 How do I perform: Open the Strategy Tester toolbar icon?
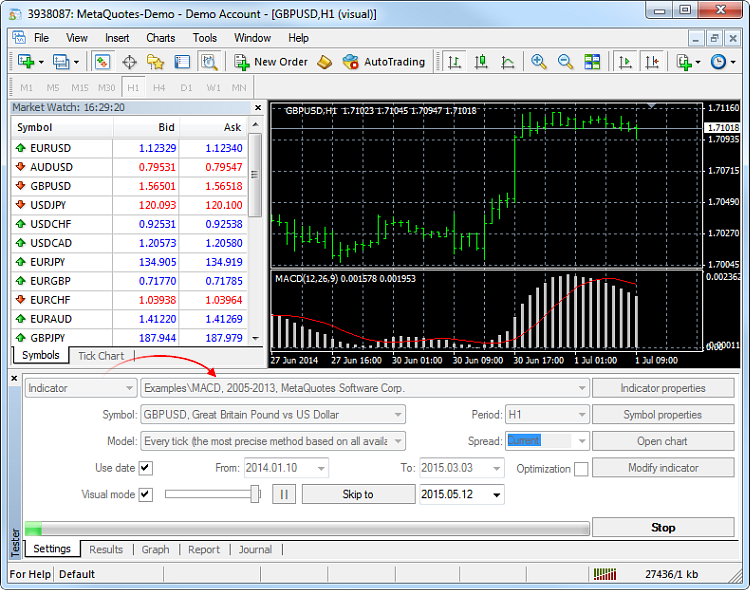click(x=208, y=62)
